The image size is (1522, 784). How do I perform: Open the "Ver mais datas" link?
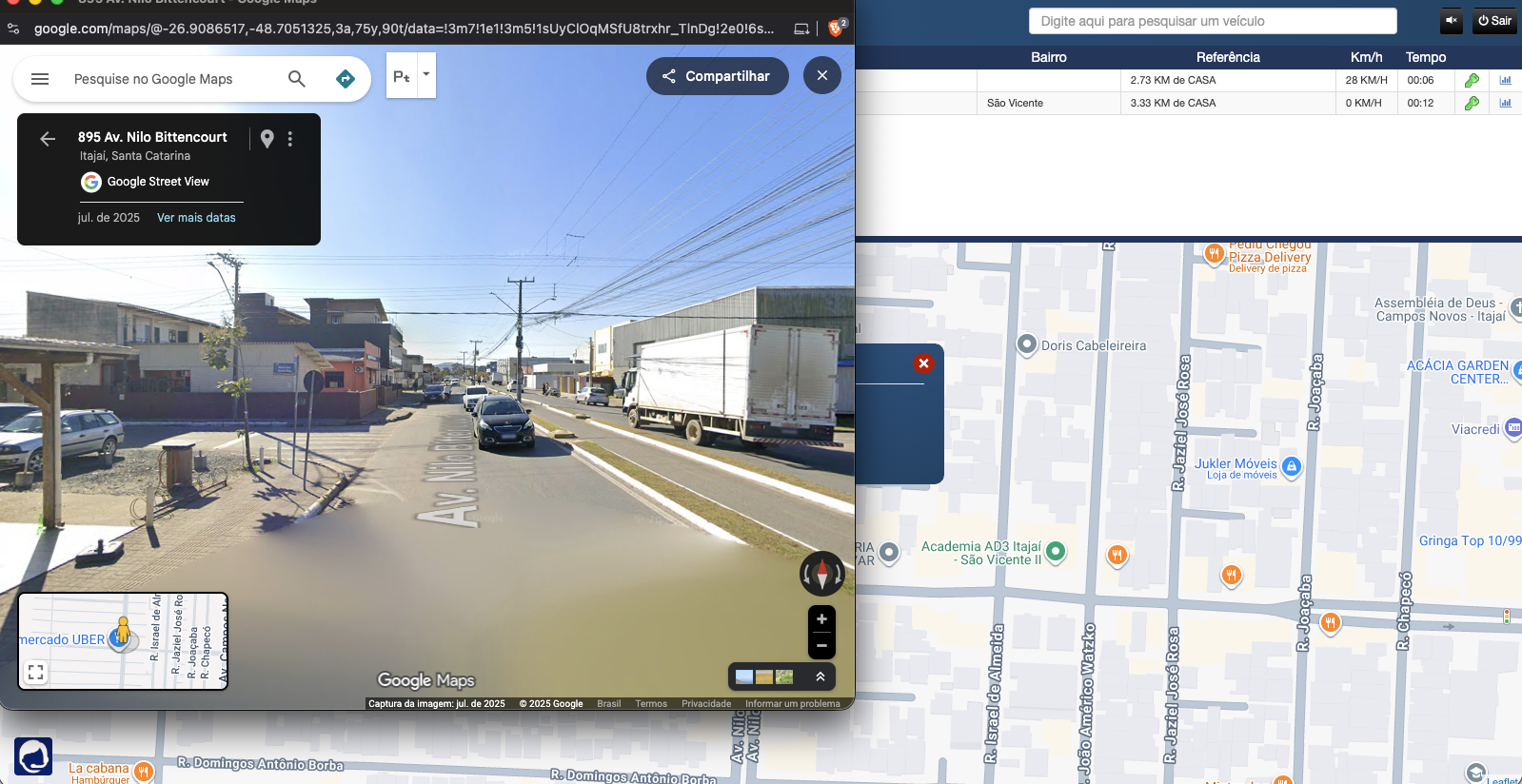point(196,218)
